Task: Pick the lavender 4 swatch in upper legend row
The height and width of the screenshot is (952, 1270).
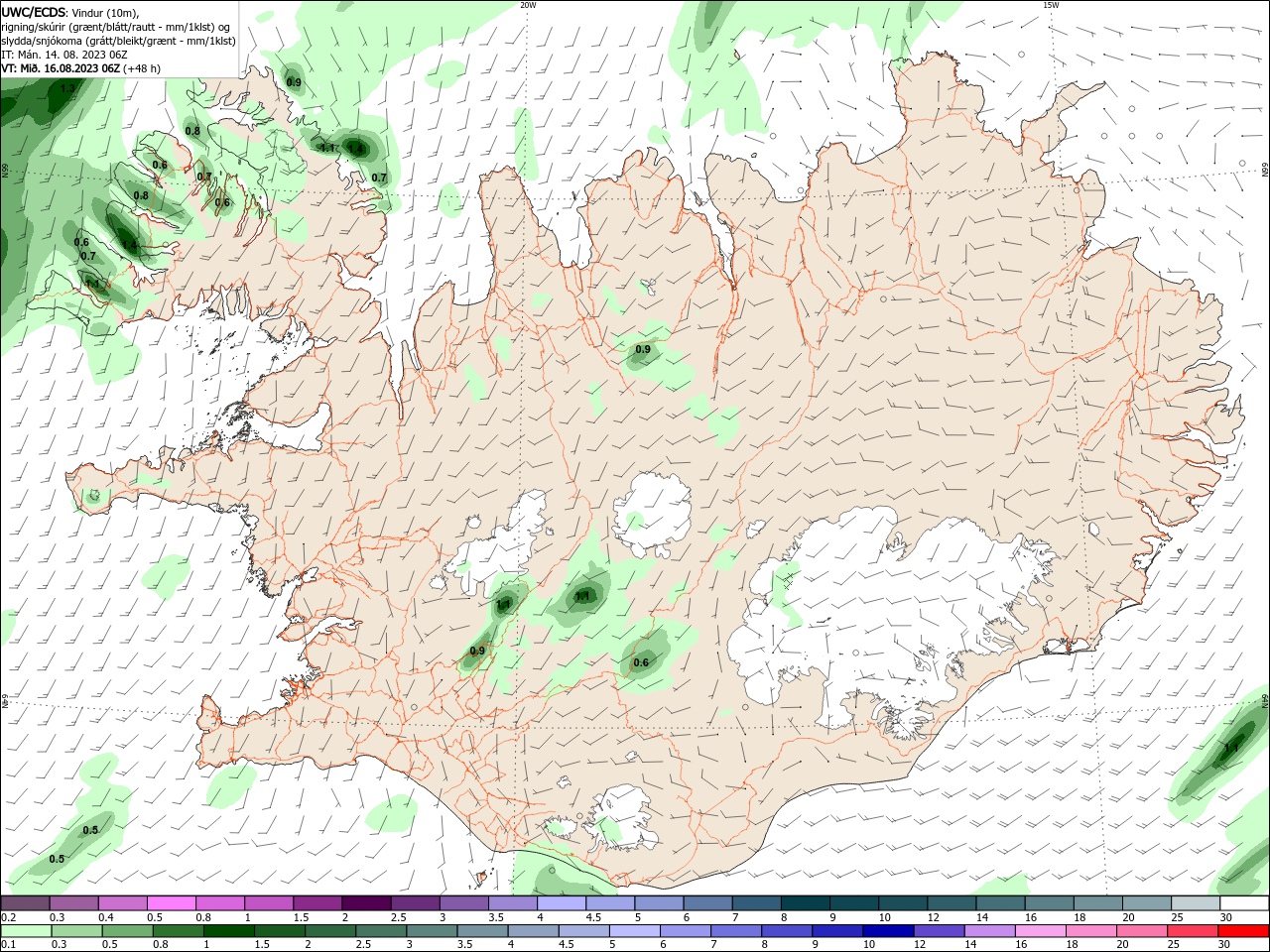Action: (x=563, y=903)
